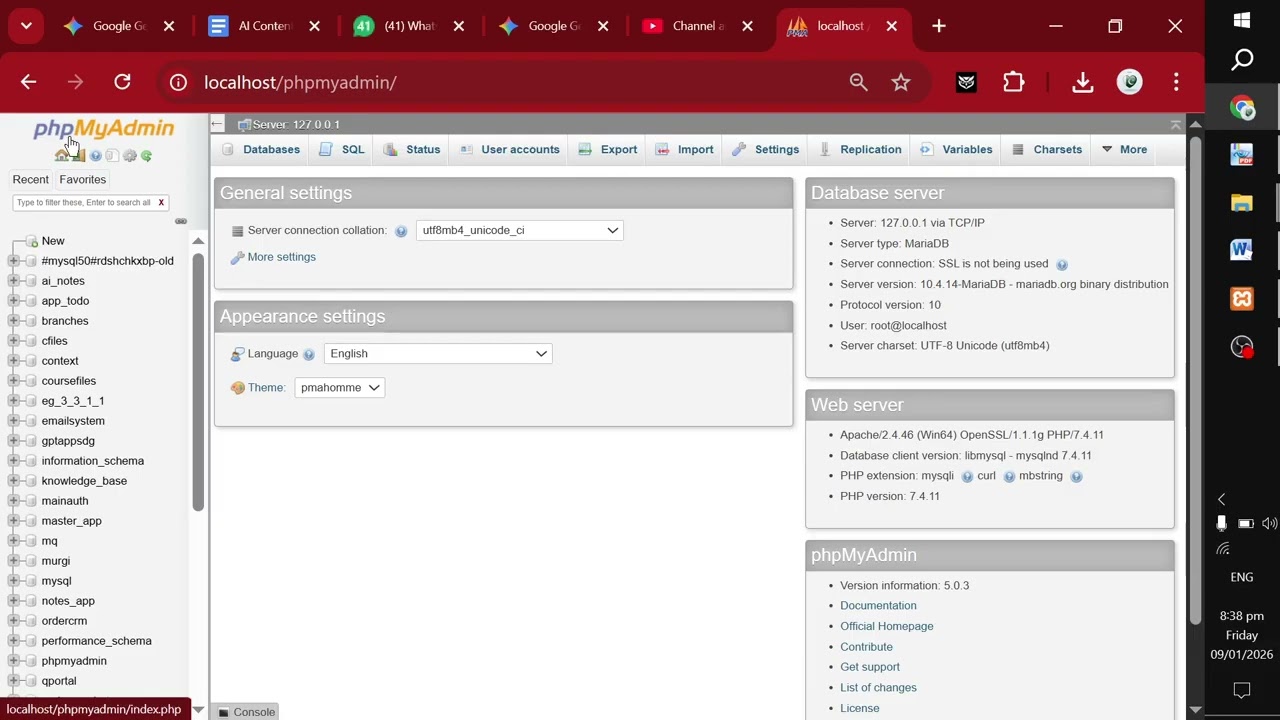Screen dimensions: 1280x720
Task: Select the Channel YouTube browser tab
Action: coord(698,26)
